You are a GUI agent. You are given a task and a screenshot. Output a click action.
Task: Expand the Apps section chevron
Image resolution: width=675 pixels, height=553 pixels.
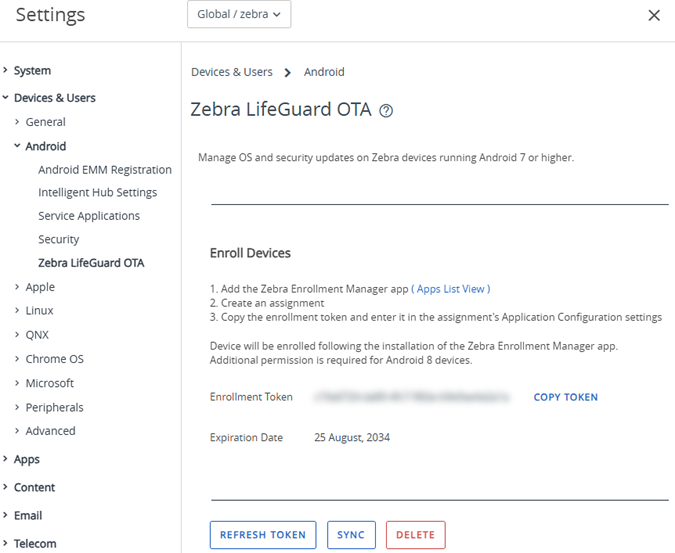point(5,459)
